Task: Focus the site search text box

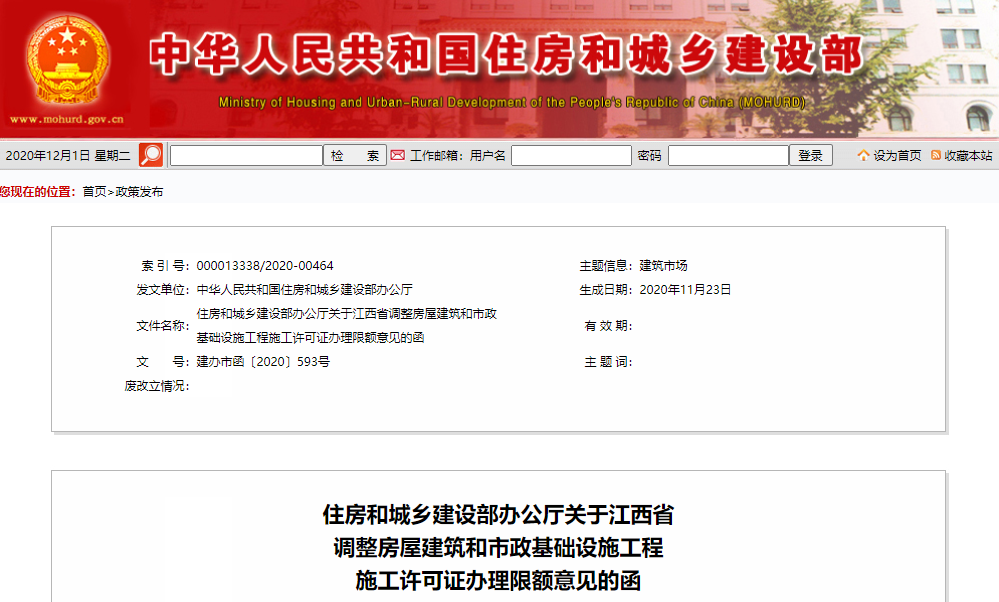Action: coord(246,155)
